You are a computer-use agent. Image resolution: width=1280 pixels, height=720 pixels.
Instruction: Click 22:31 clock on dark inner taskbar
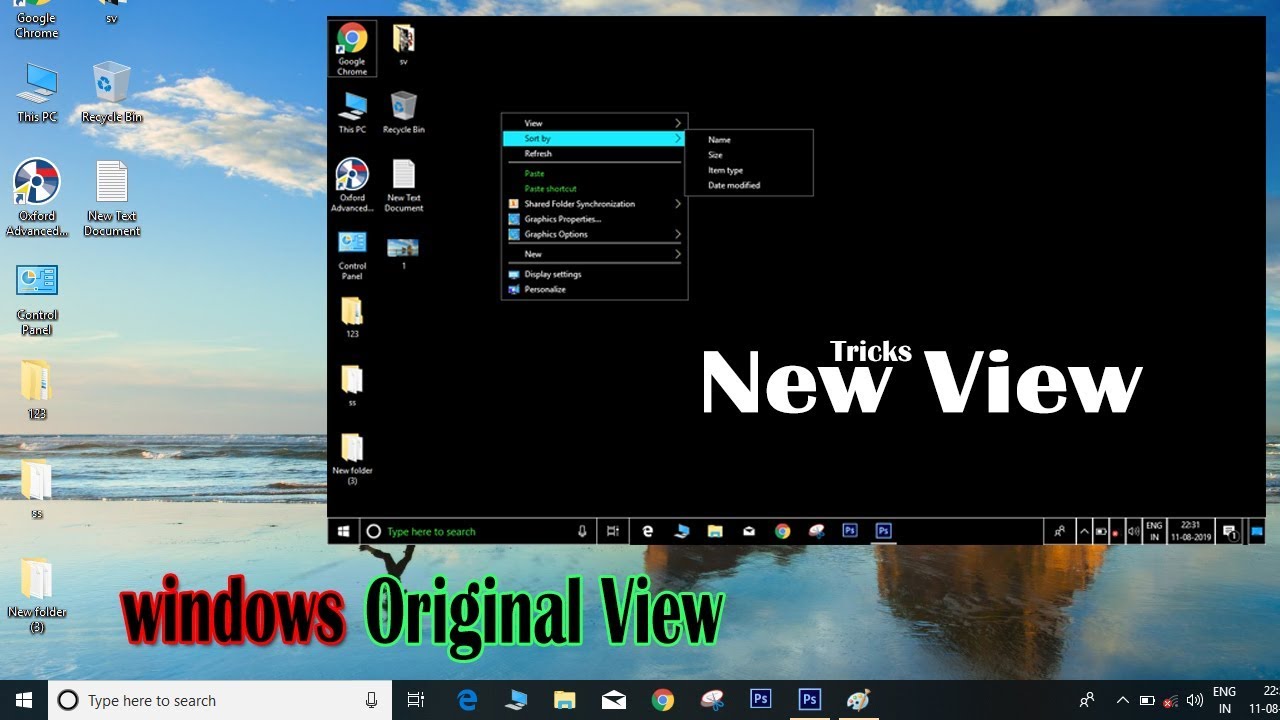point(1189,532)
